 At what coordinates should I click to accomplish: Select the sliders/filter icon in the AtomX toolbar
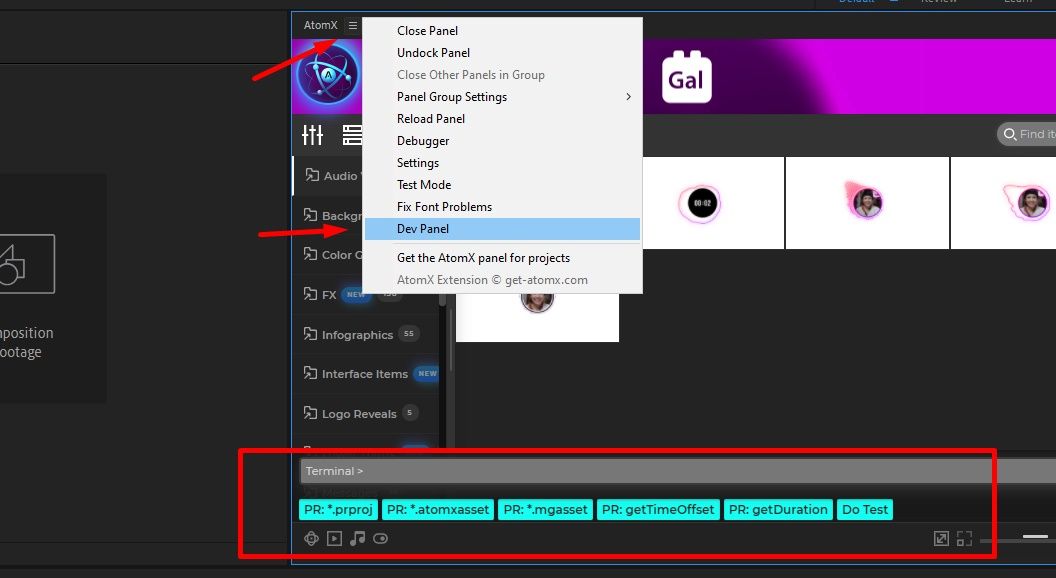(x=313, y=134)
